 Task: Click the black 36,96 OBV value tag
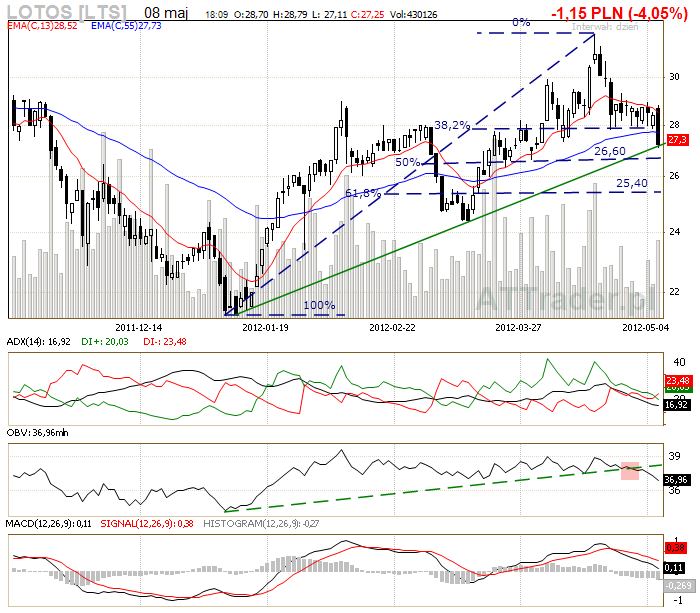coord(676,480)
